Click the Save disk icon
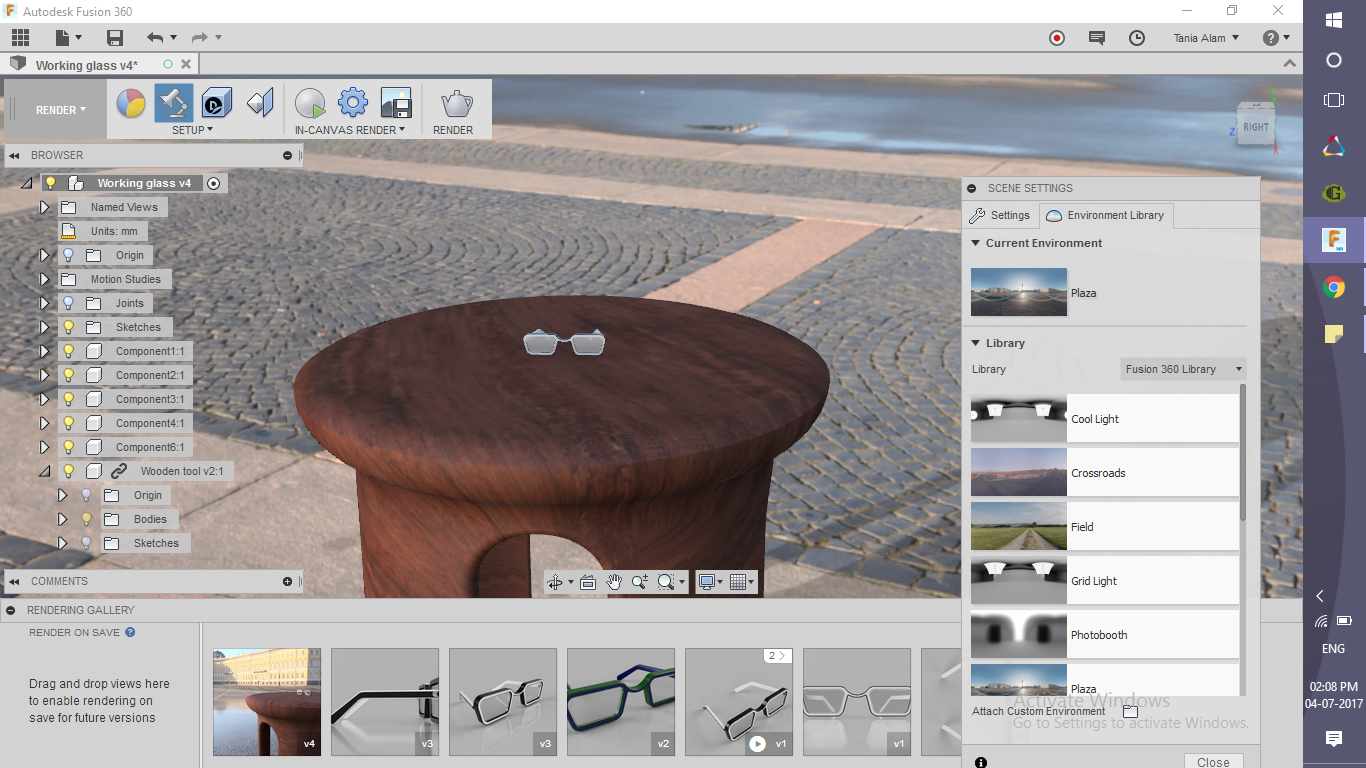Image resolution: width=1366 pixels, height=768 pixels. (x=115, y=38)
